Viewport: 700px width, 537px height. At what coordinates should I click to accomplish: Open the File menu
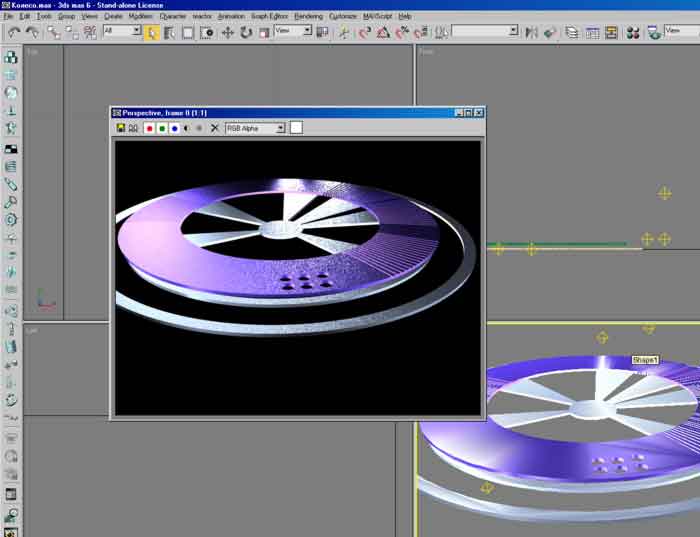(8, 17)
